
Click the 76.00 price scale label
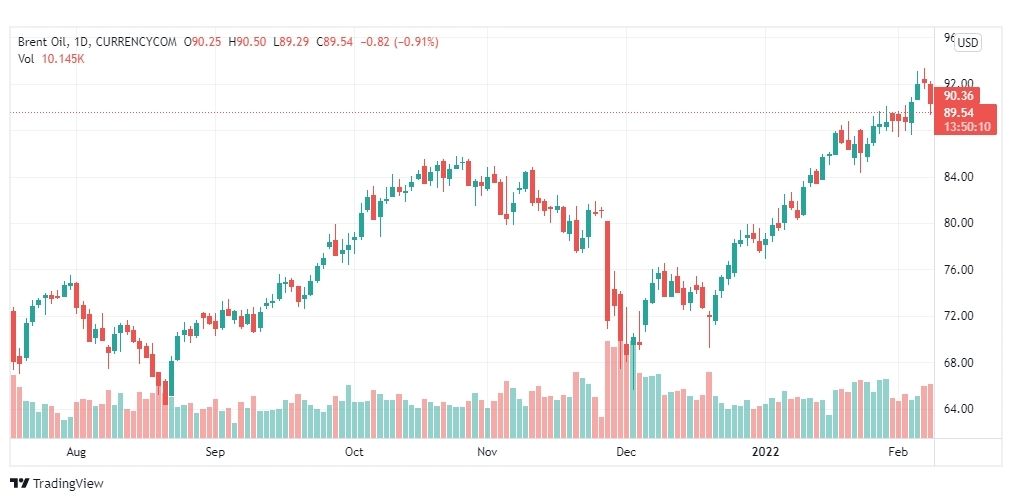click(x=958, y=270)
